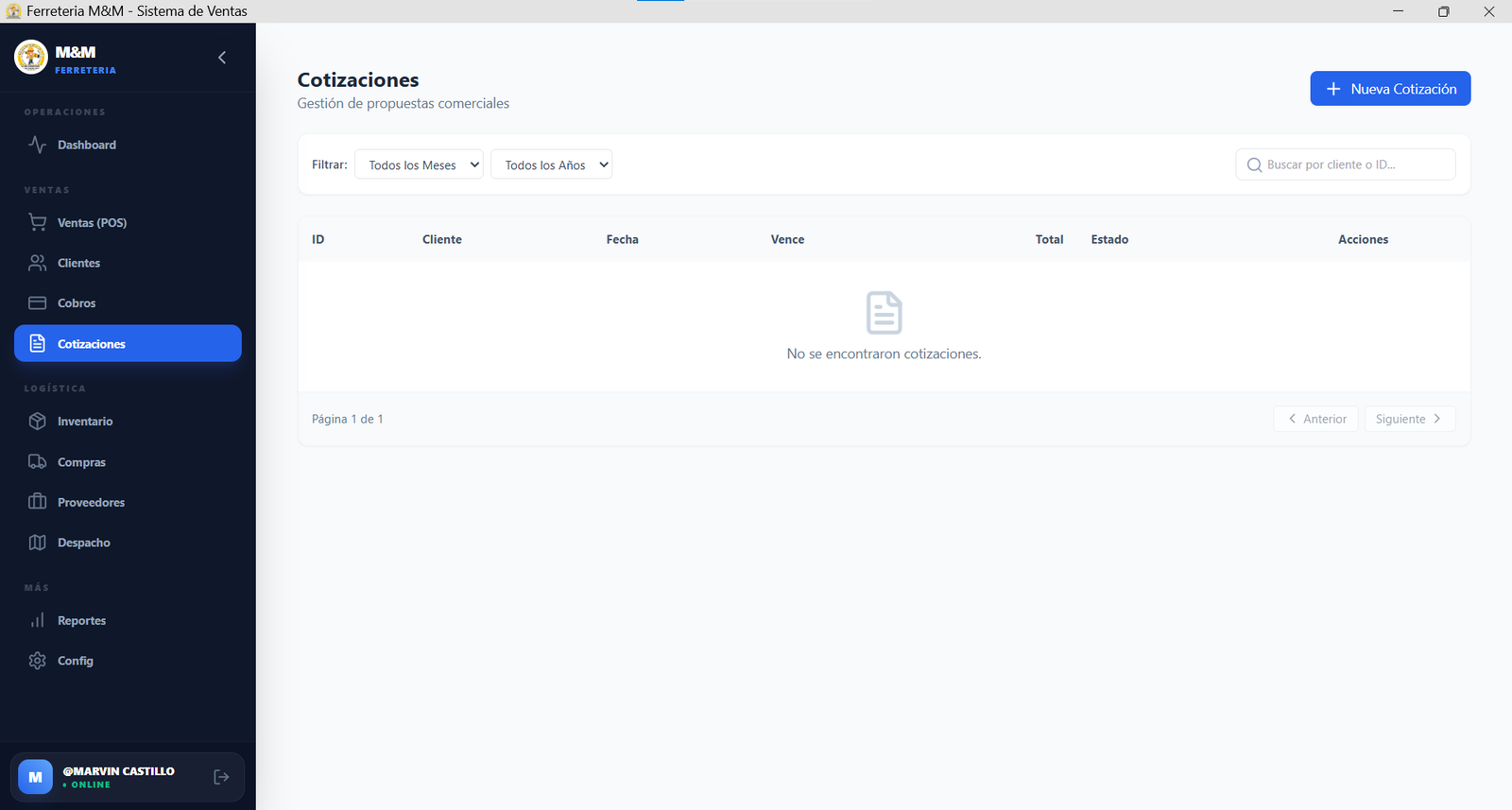1512x810 pixels.
Task: Click the Acciones column header
Action: (x=1363, y=239)
